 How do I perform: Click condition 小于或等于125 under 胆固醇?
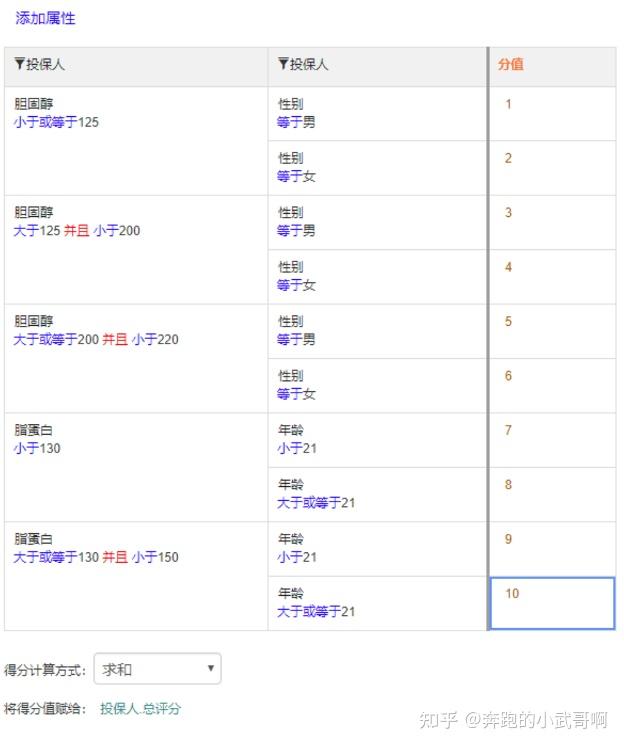(56, 122)
